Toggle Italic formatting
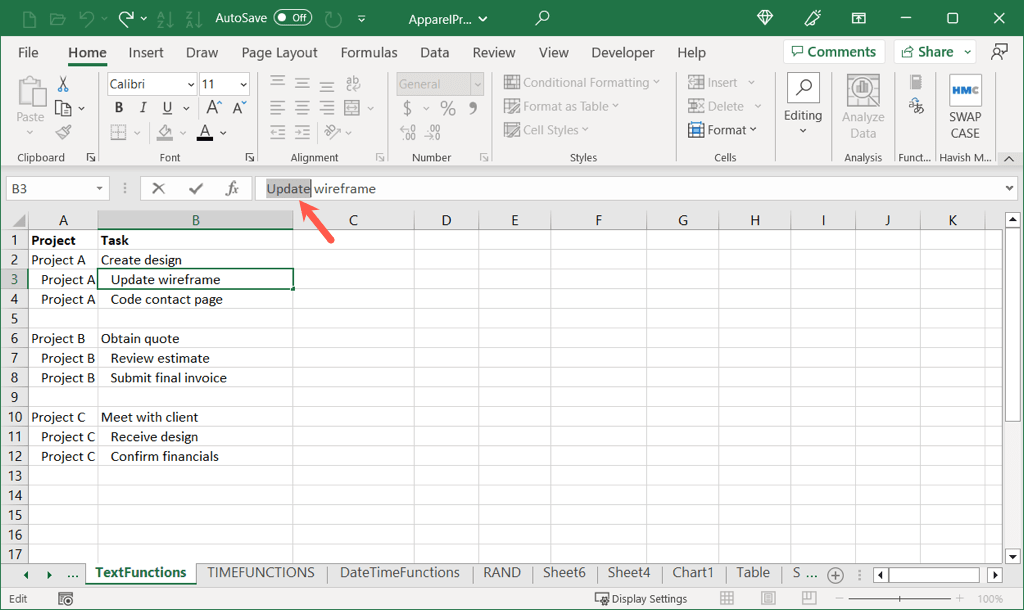 point(143,108)
